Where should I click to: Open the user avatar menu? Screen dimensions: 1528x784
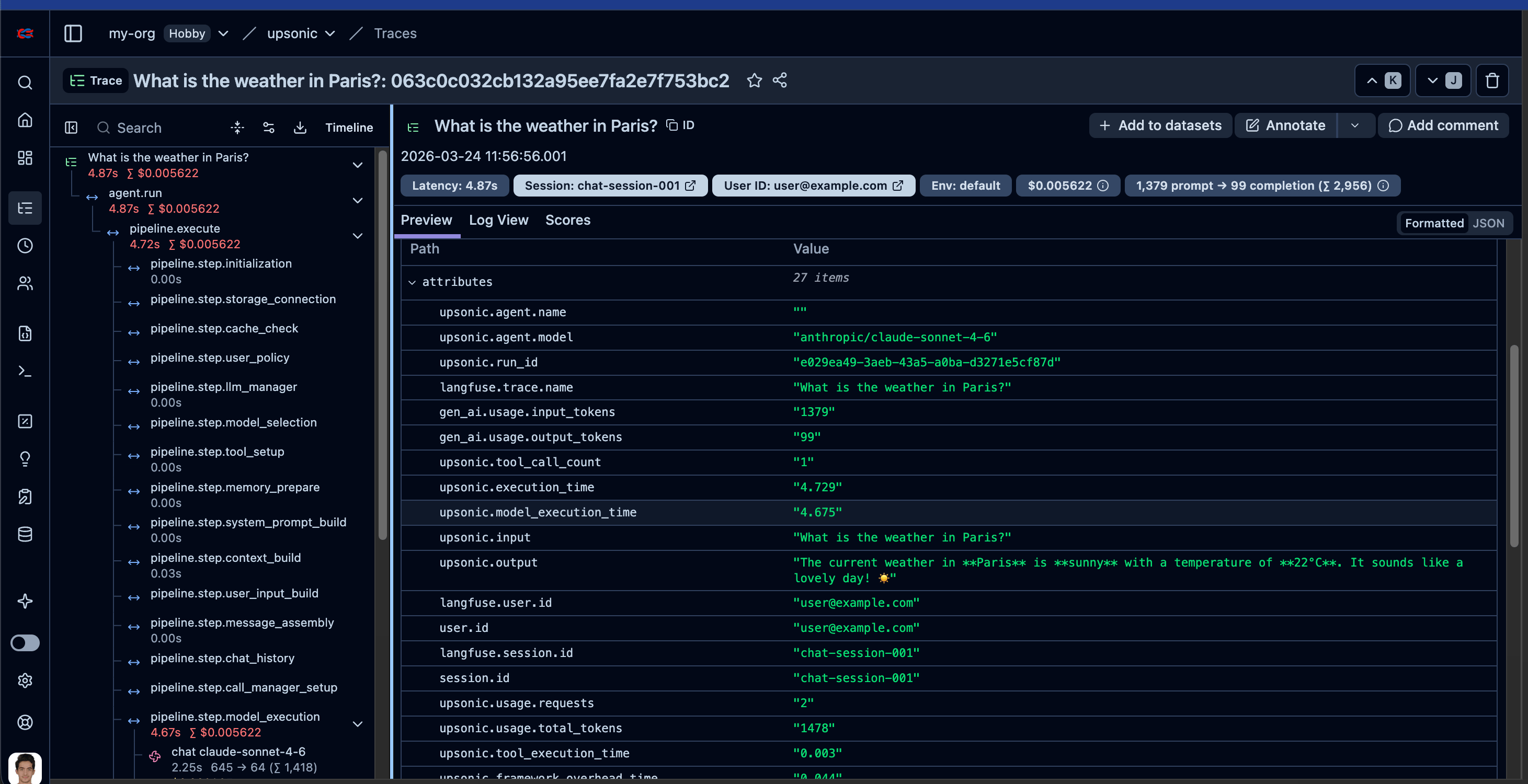[25, 768]
